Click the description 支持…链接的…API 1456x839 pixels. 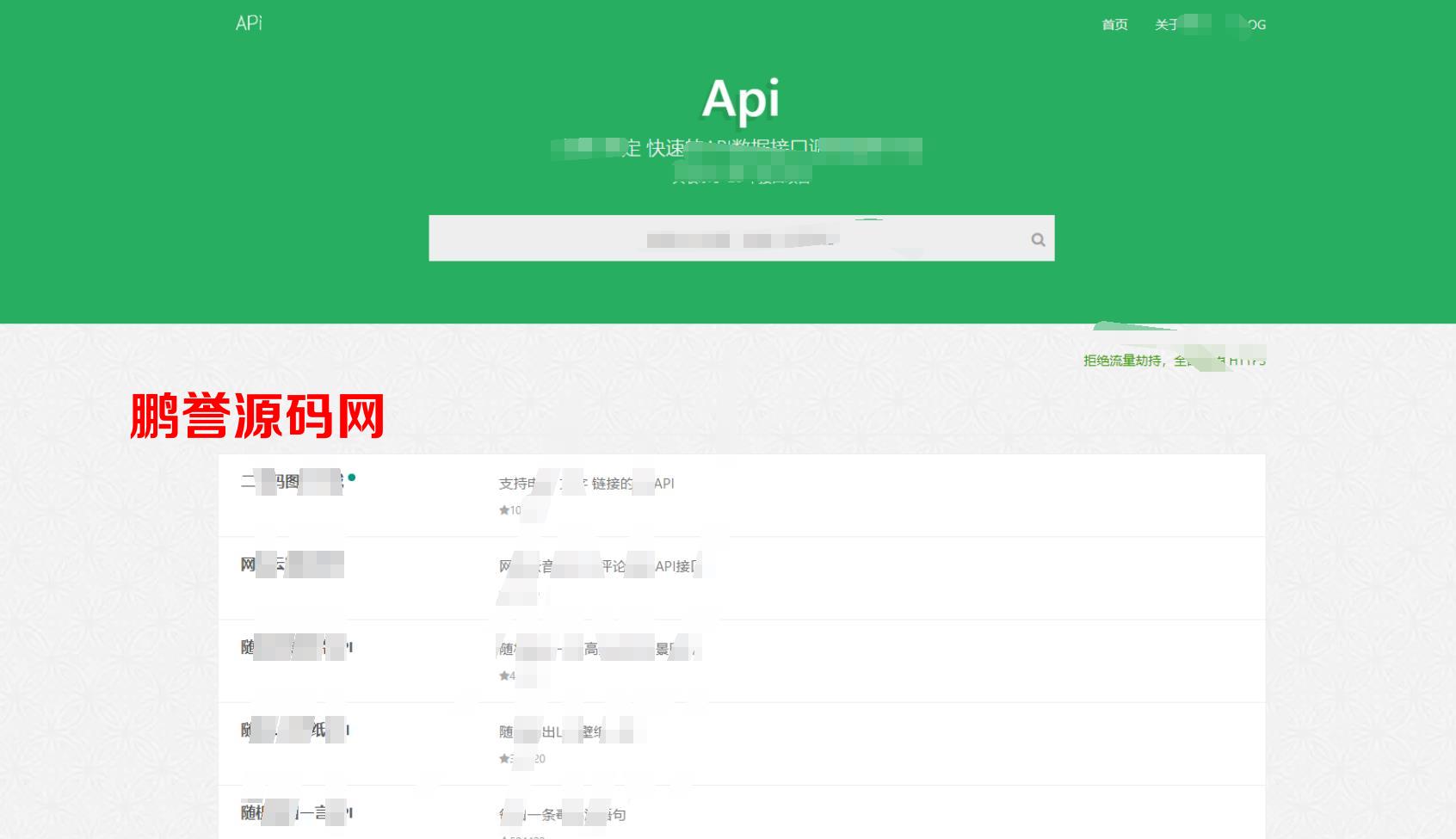[x=586, y=484]
